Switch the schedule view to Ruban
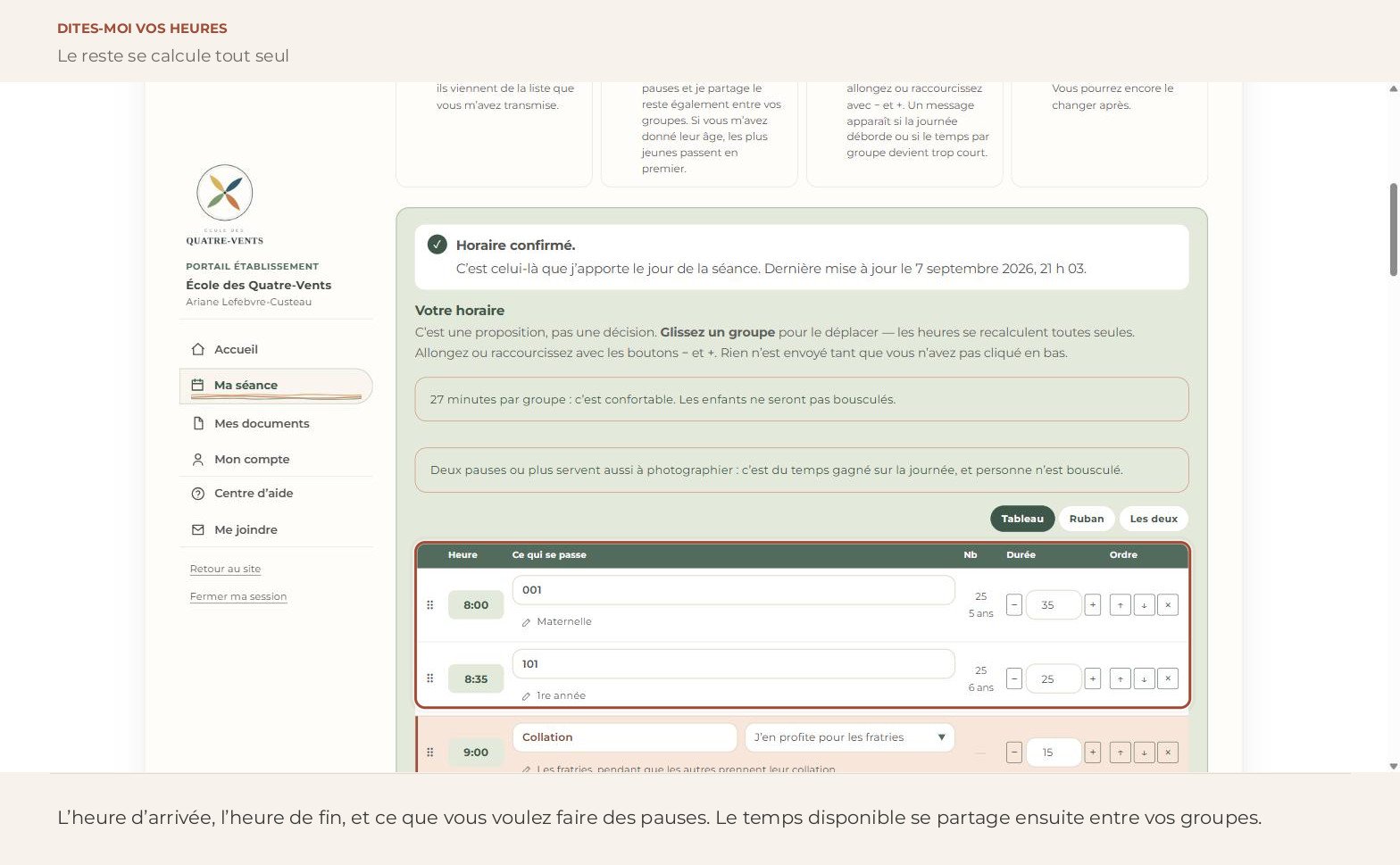1400x865 pixels. click(1087, 519)
